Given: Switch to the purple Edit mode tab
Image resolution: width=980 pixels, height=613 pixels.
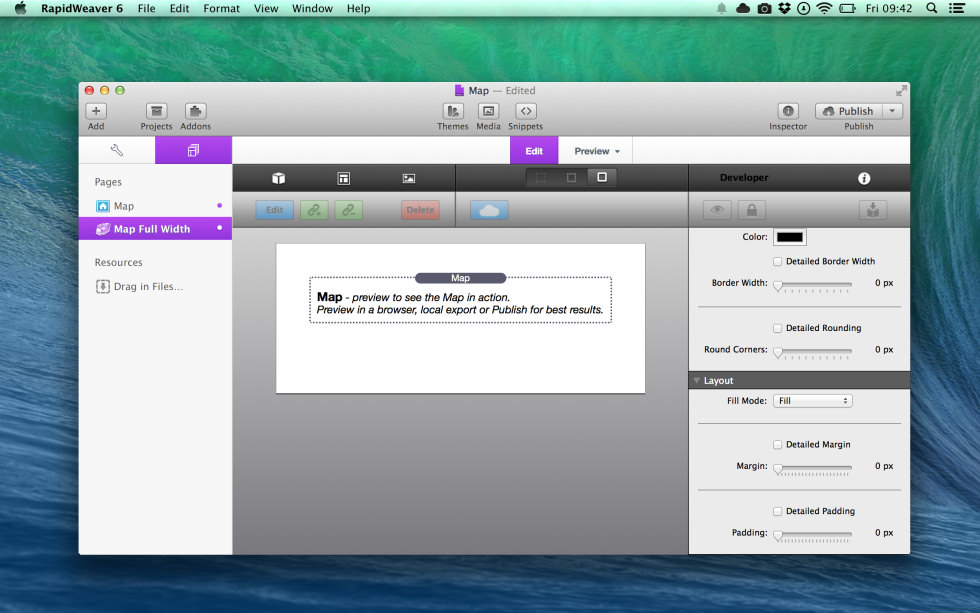Looking at the screenshot, I should click(534, 151).
